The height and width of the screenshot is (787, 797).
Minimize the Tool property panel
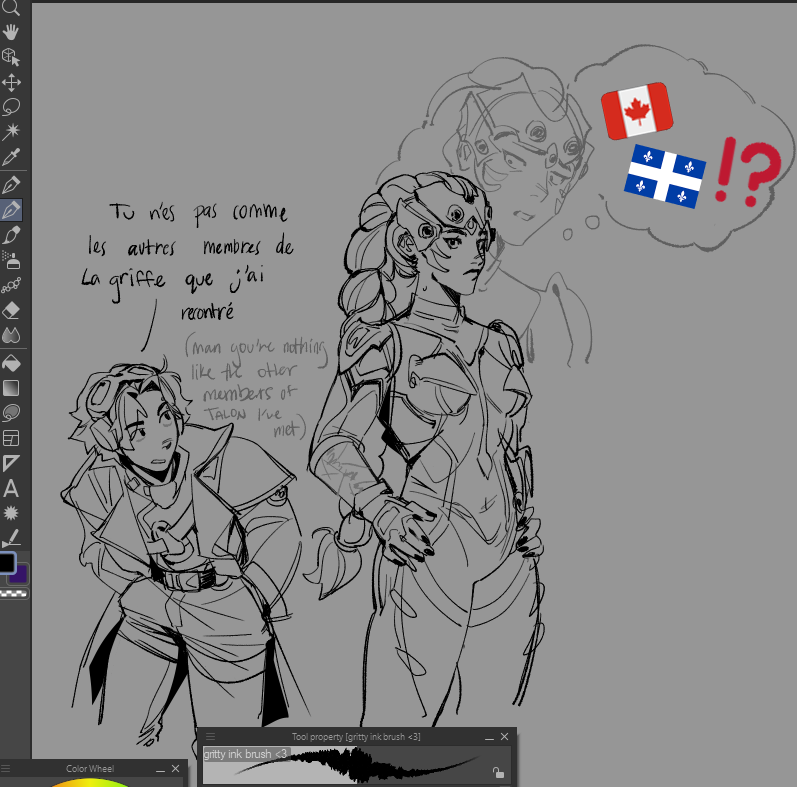click(489, 737)
